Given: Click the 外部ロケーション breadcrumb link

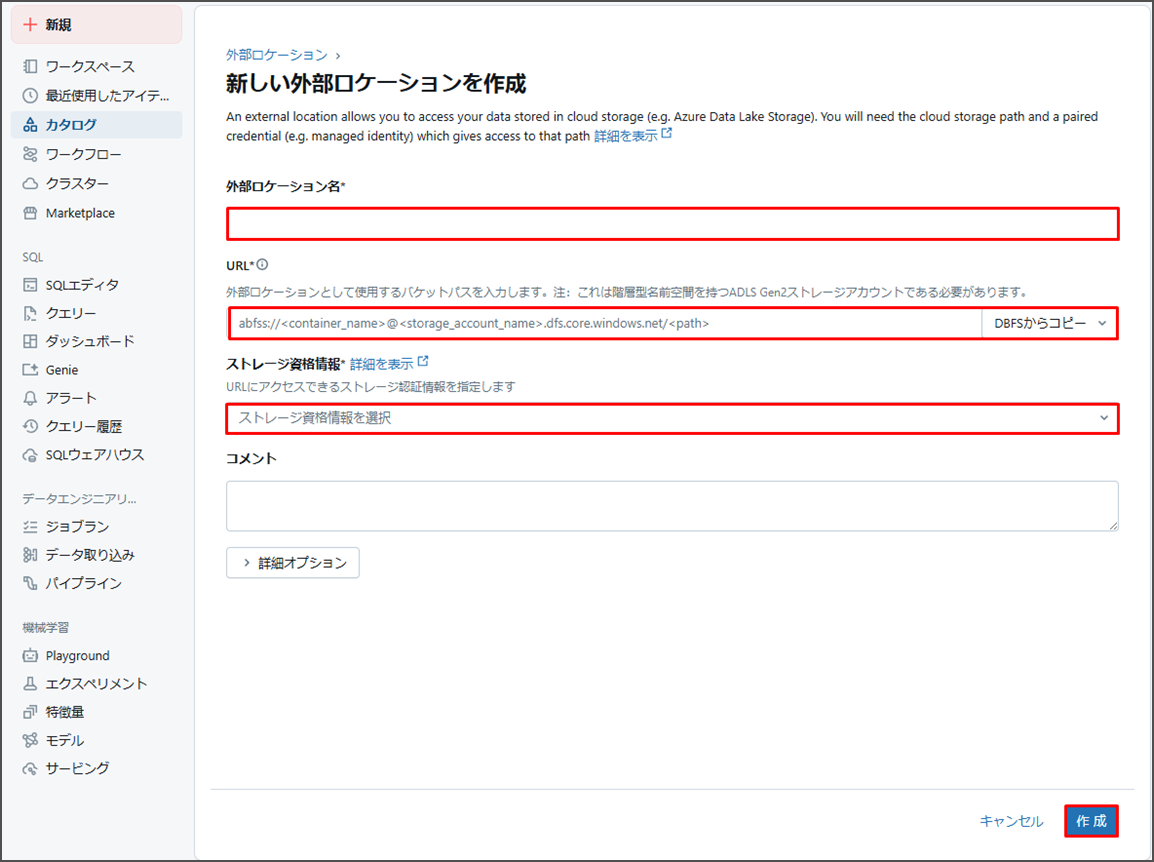Looking at the screenshot, I should (277, 55).
